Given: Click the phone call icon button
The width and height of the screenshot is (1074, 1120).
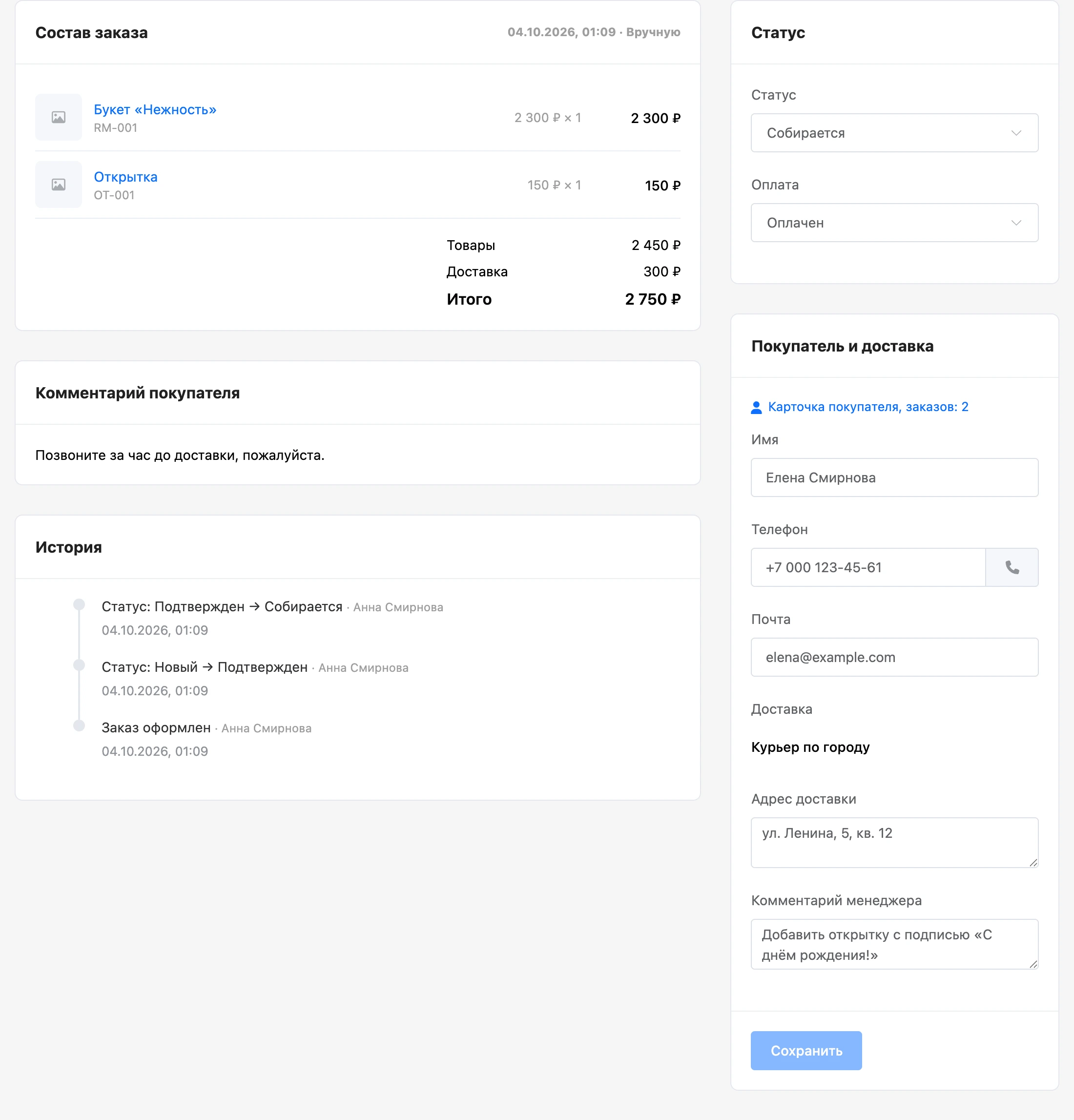Looking at the screenshot, I should [x=1012, y=567].
